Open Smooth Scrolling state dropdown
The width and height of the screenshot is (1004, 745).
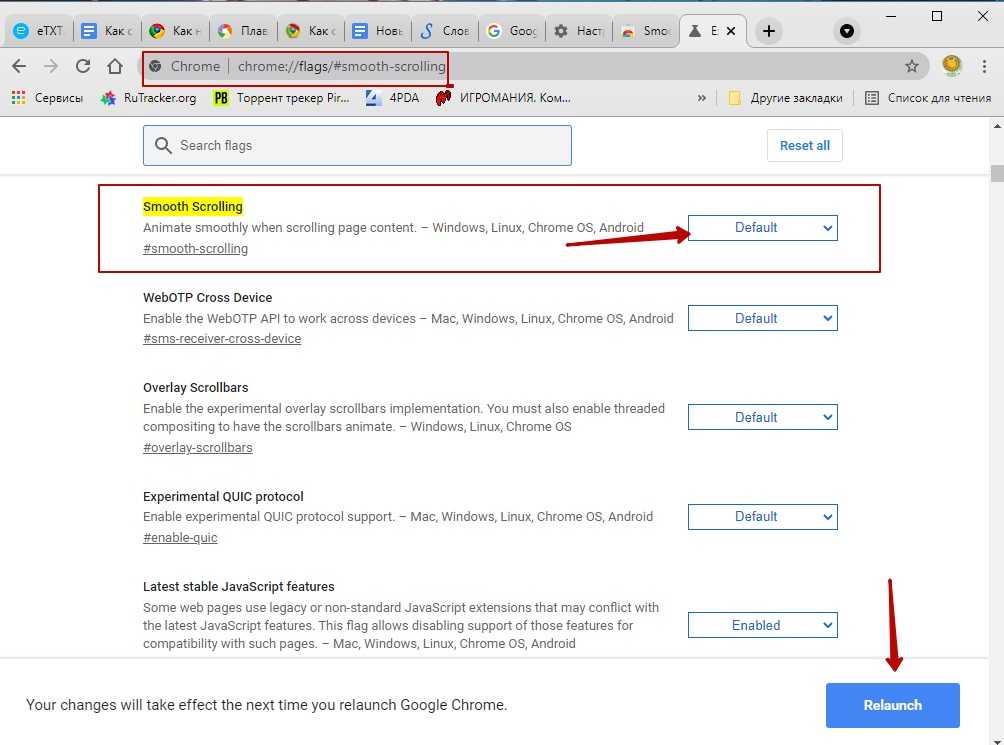tap(762, 228)
